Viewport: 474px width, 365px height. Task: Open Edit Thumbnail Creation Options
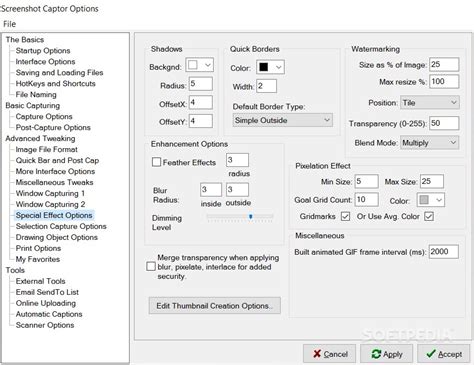tap(215, 306)
